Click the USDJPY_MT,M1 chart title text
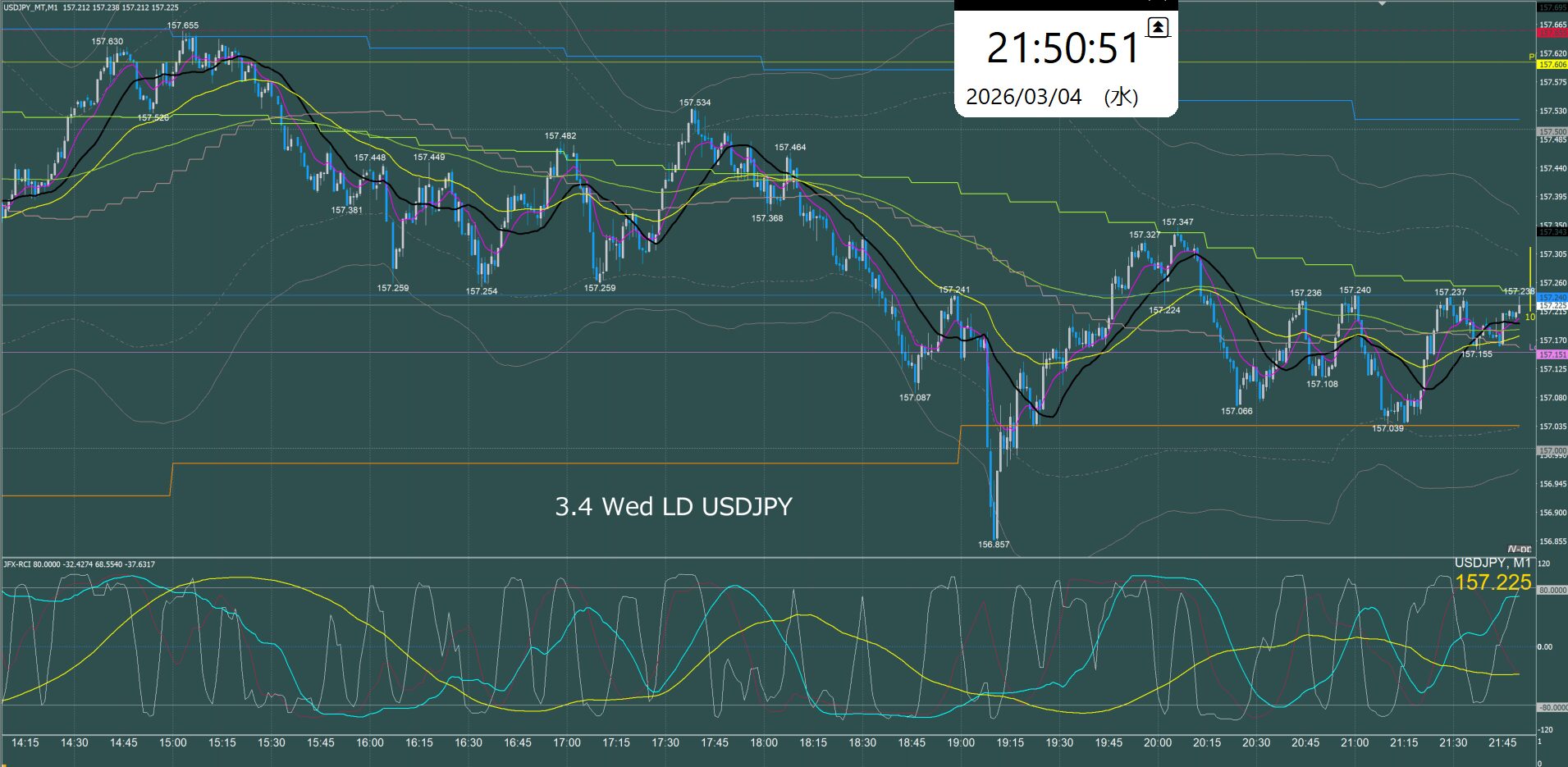Screen dimensions: 1568x767 [x=31, y=7]
